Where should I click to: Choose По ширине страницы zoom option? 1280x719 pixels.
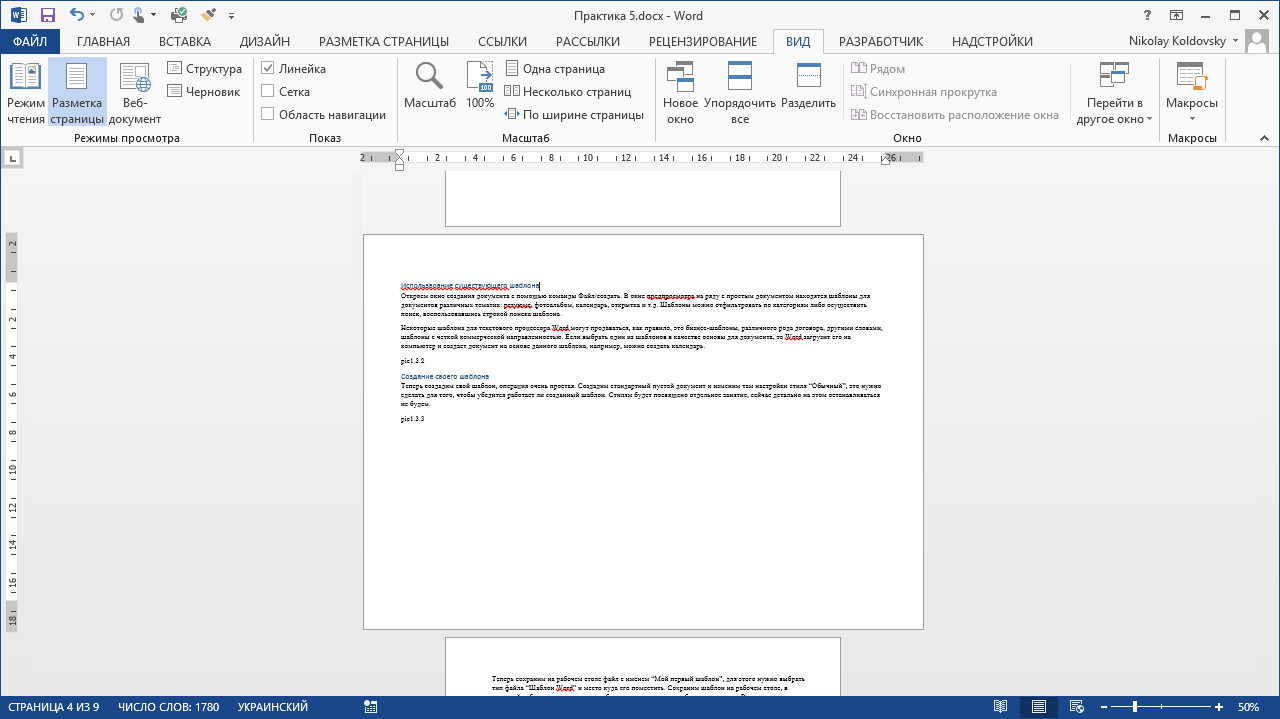click(x=574, y=115)
